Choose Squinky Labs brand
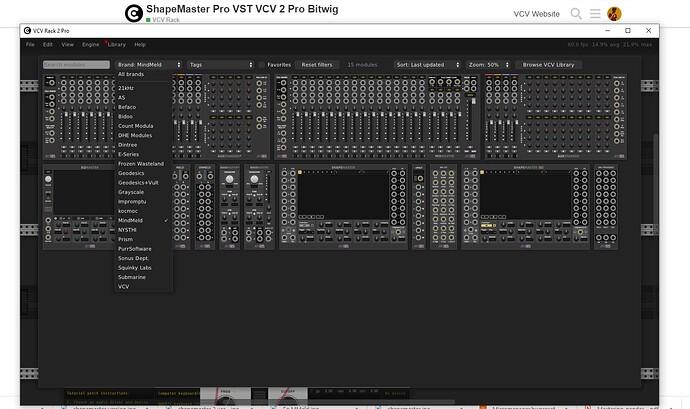690x409 pixels. [143, 268]
